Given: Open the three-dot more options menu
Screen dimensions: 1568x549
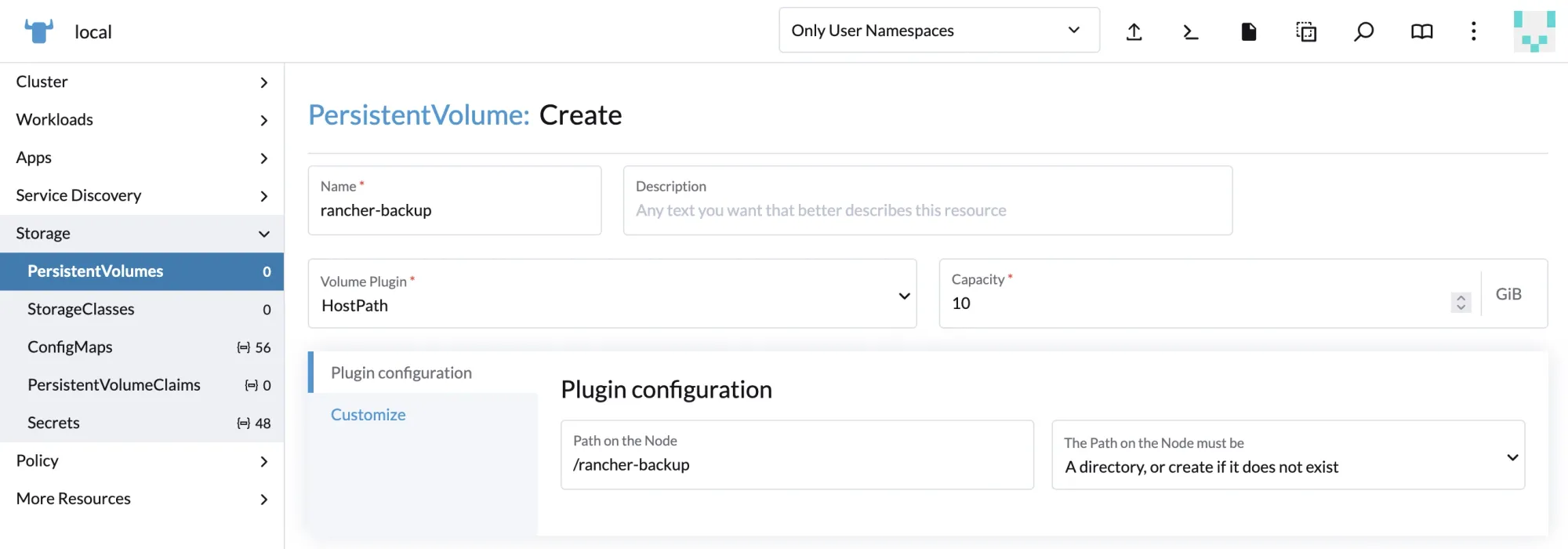Looking at the screenshot, I should [x=1474, y=31].
